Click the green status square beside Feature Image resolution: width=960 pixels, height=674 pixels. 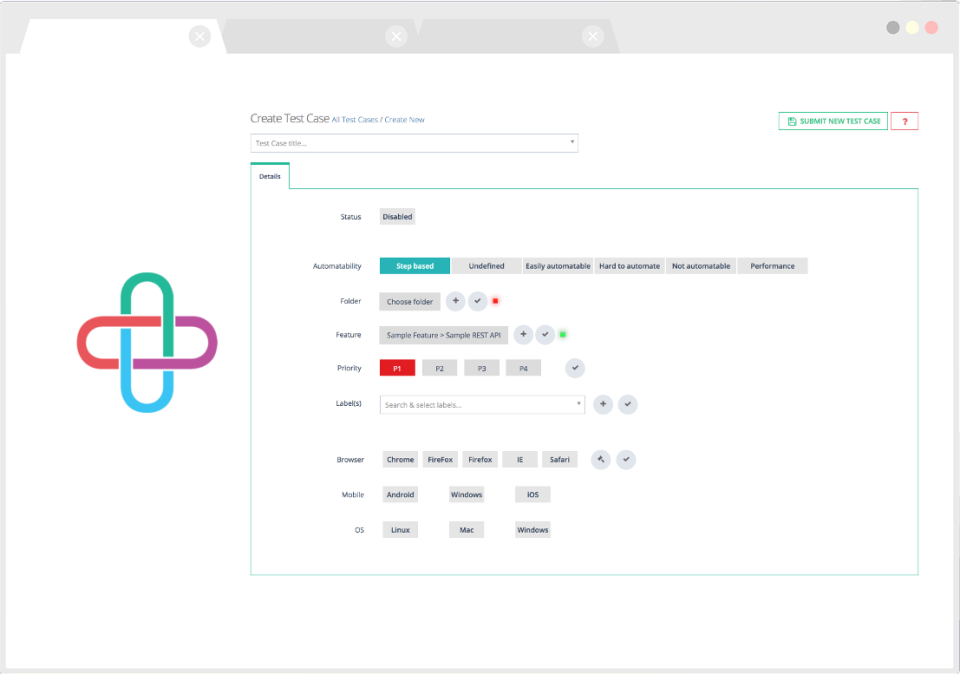[x=562, y=334]
